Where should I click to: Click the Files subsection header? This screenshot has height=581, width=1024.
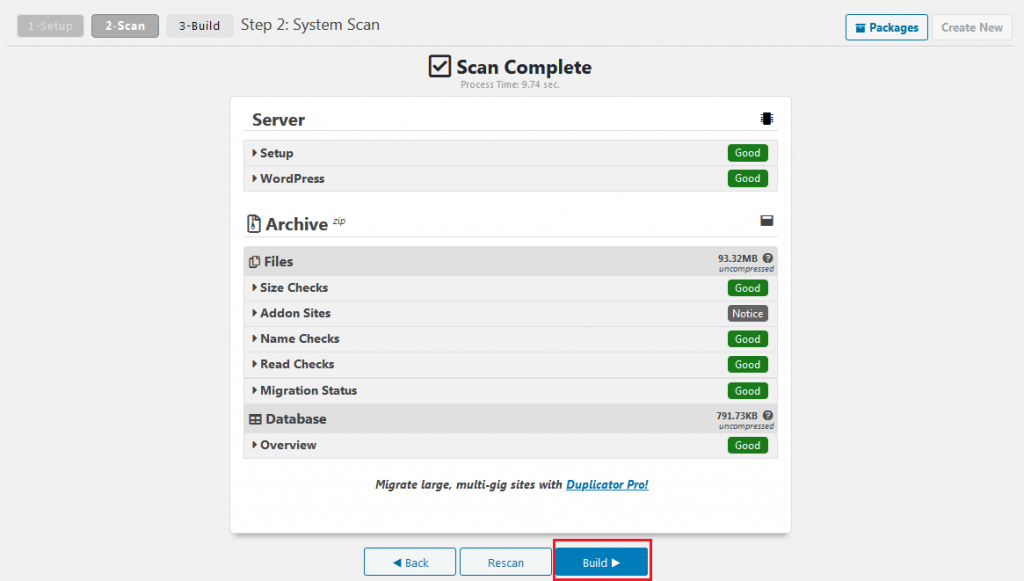tap(511, 261)
